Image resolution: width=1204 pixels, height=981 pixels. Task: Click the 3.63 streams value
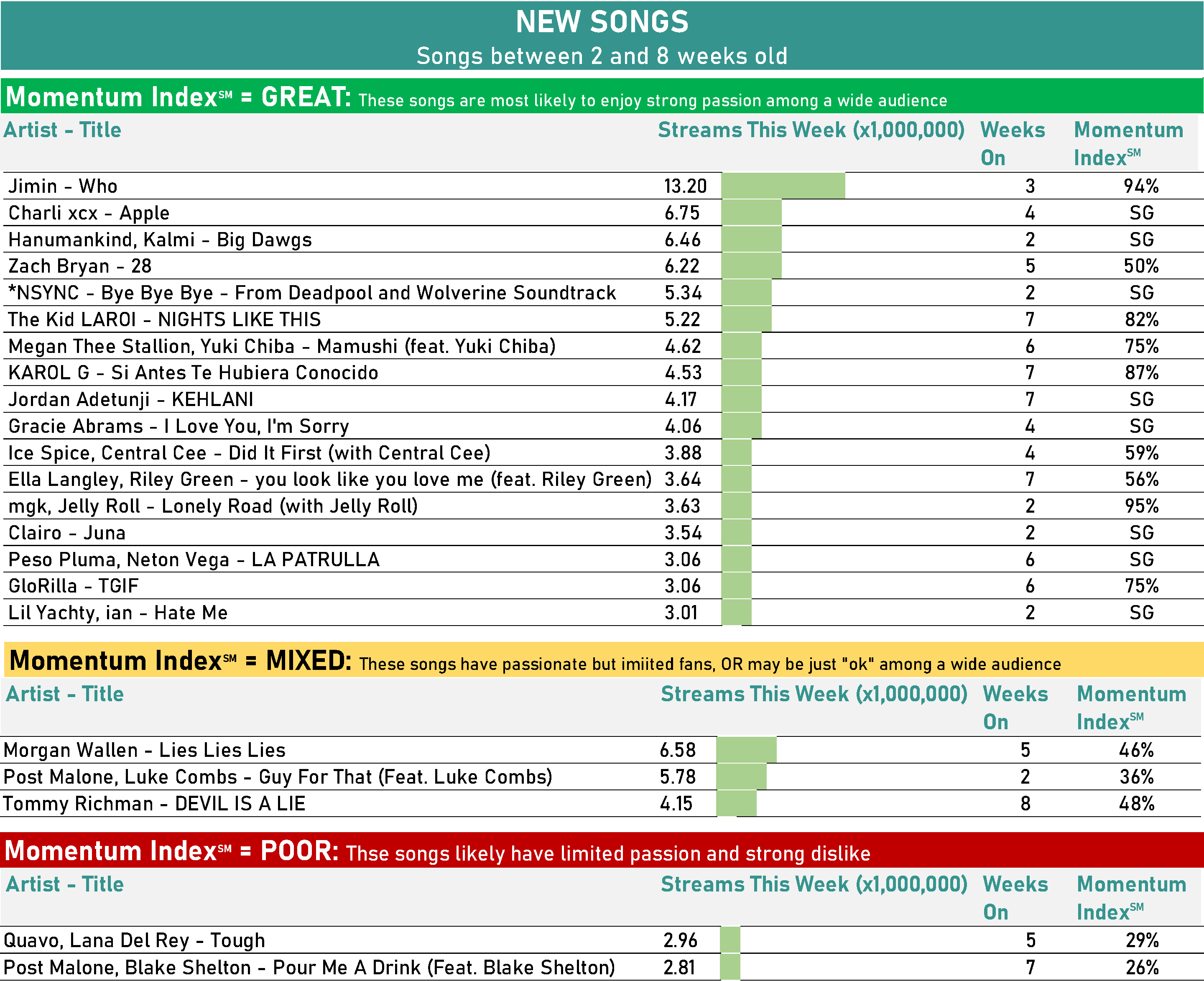tap(682, 506)
